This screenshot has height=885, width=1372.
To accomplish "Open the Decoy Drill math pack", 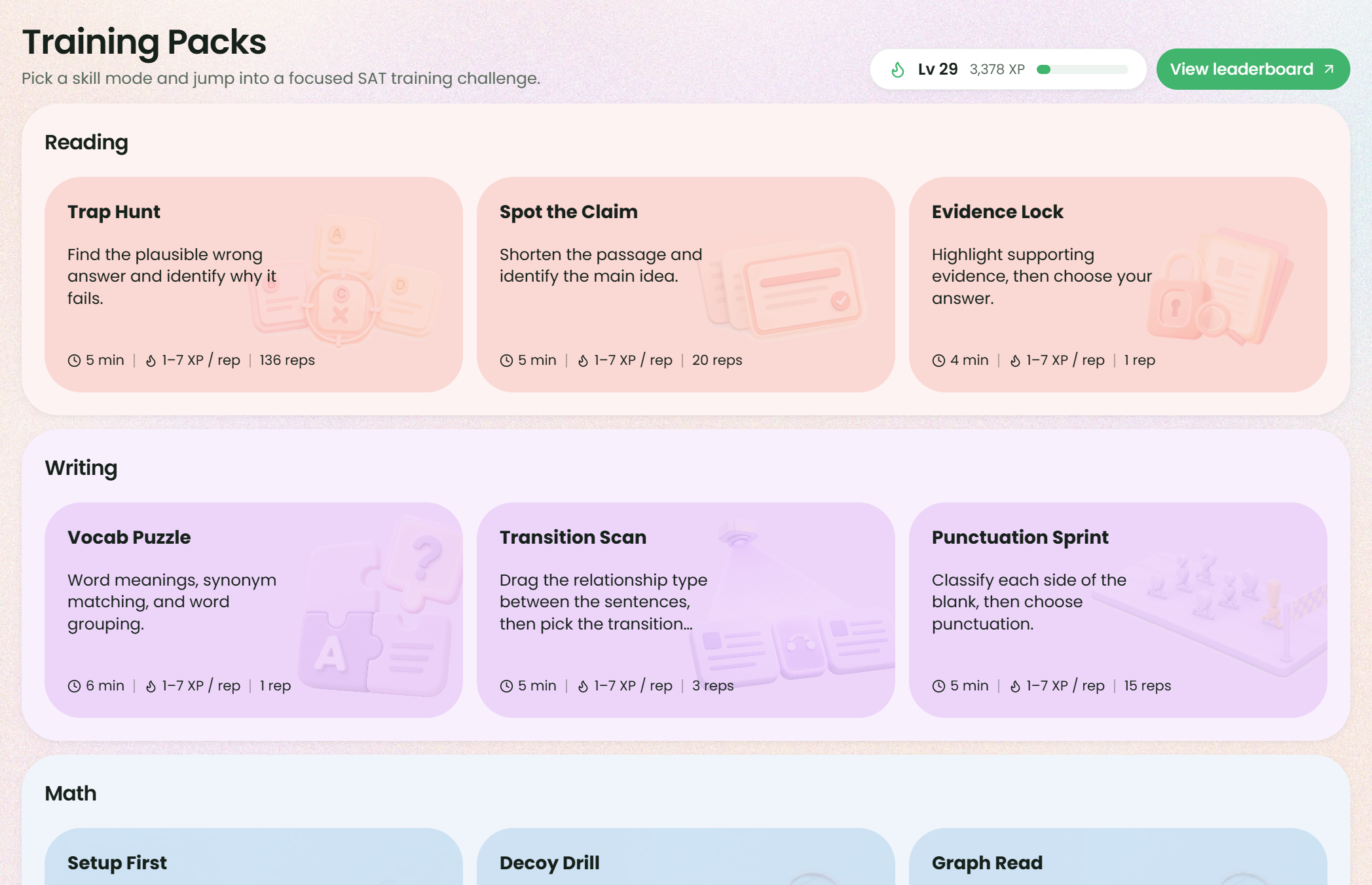I will (686, 857).
